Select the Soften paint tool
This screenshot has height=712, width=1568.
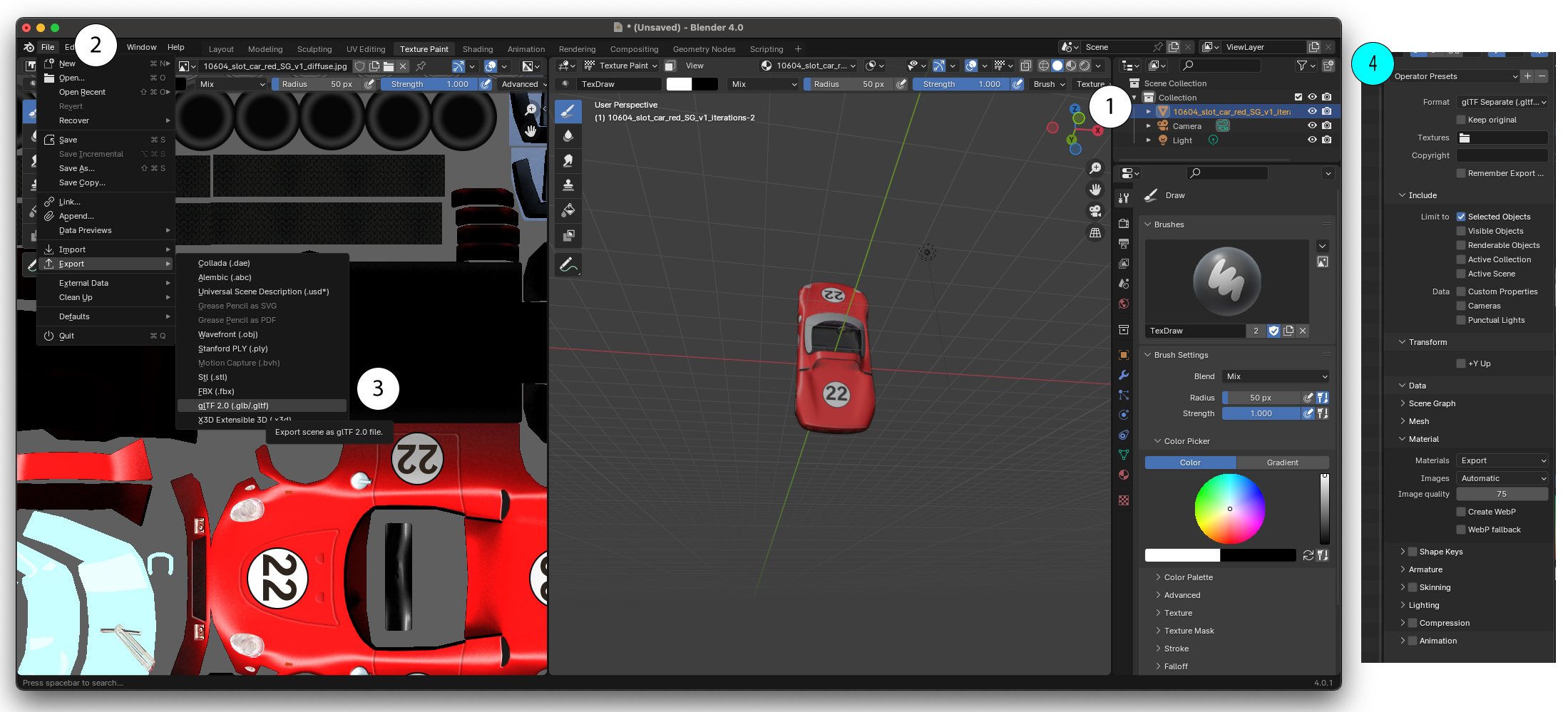tap(568, 135)
